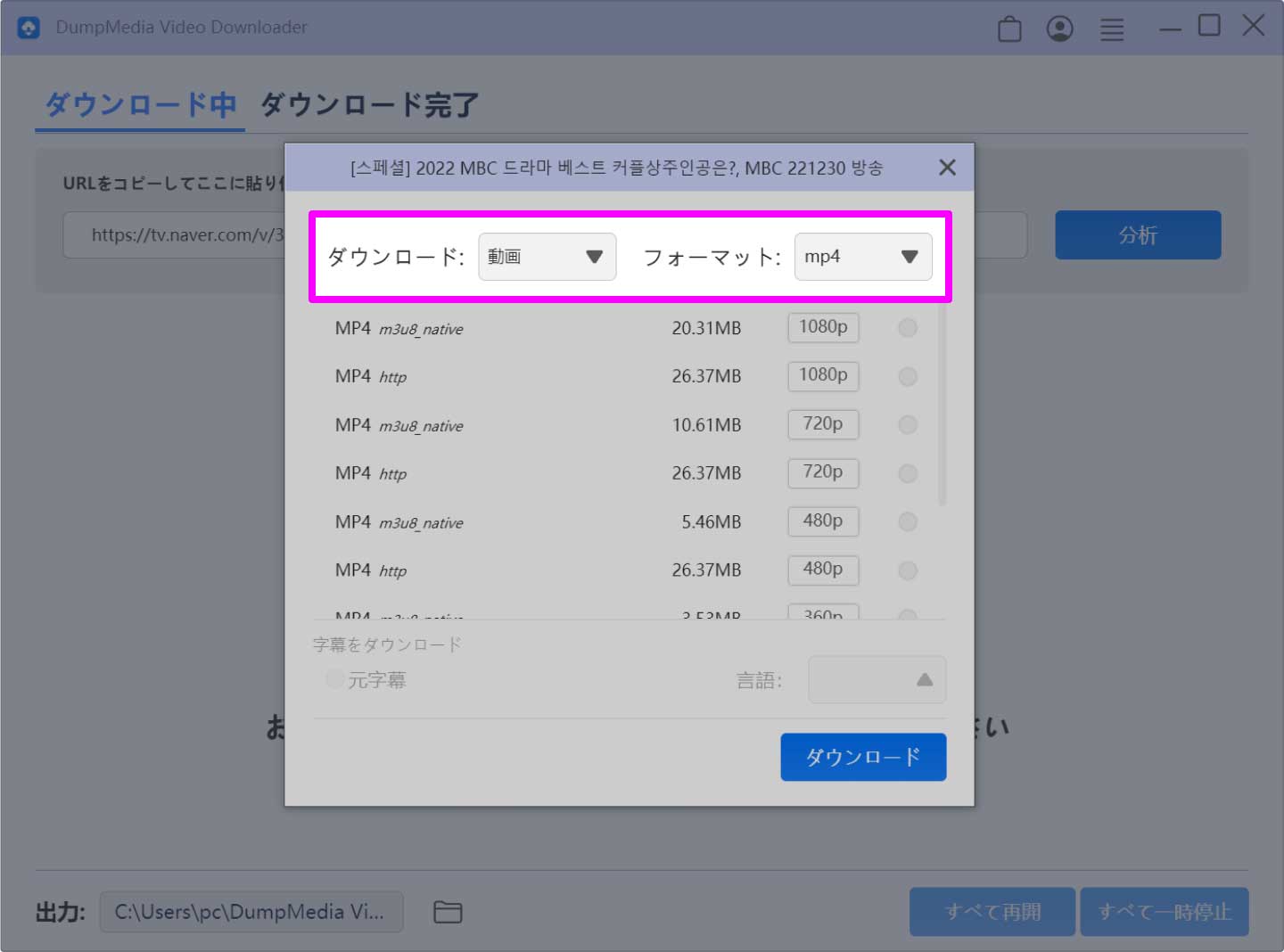Open the user account icon

click(x=1059, y=29)
